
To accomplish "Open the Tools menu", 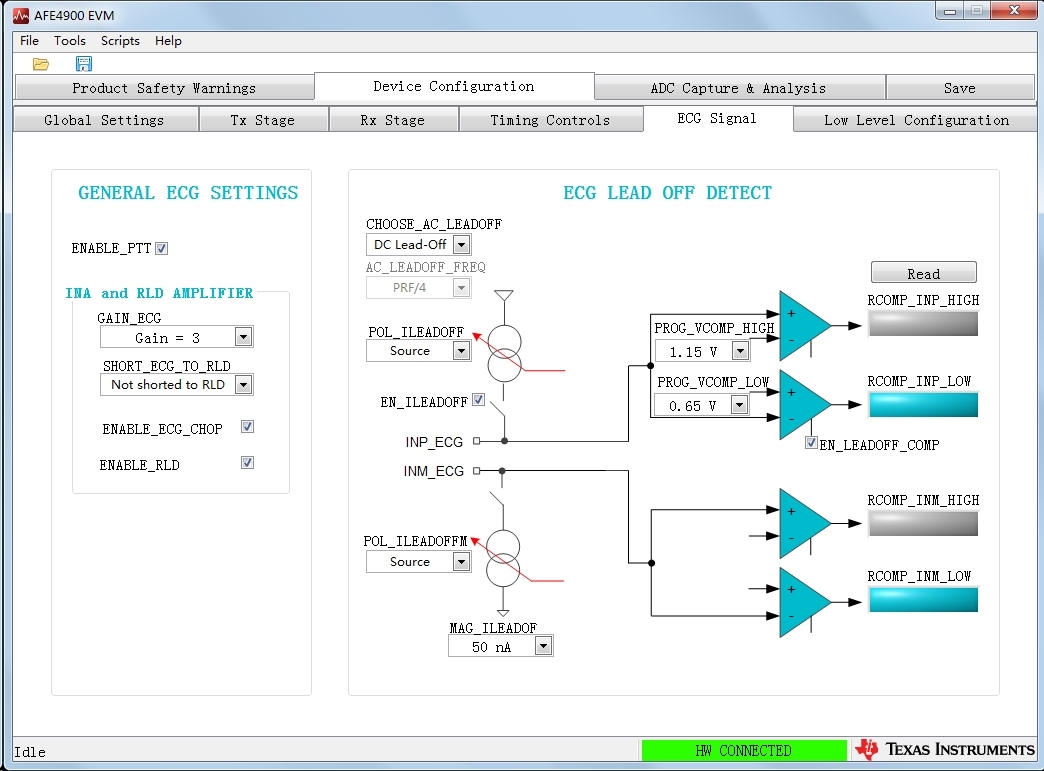I will 70,41.
